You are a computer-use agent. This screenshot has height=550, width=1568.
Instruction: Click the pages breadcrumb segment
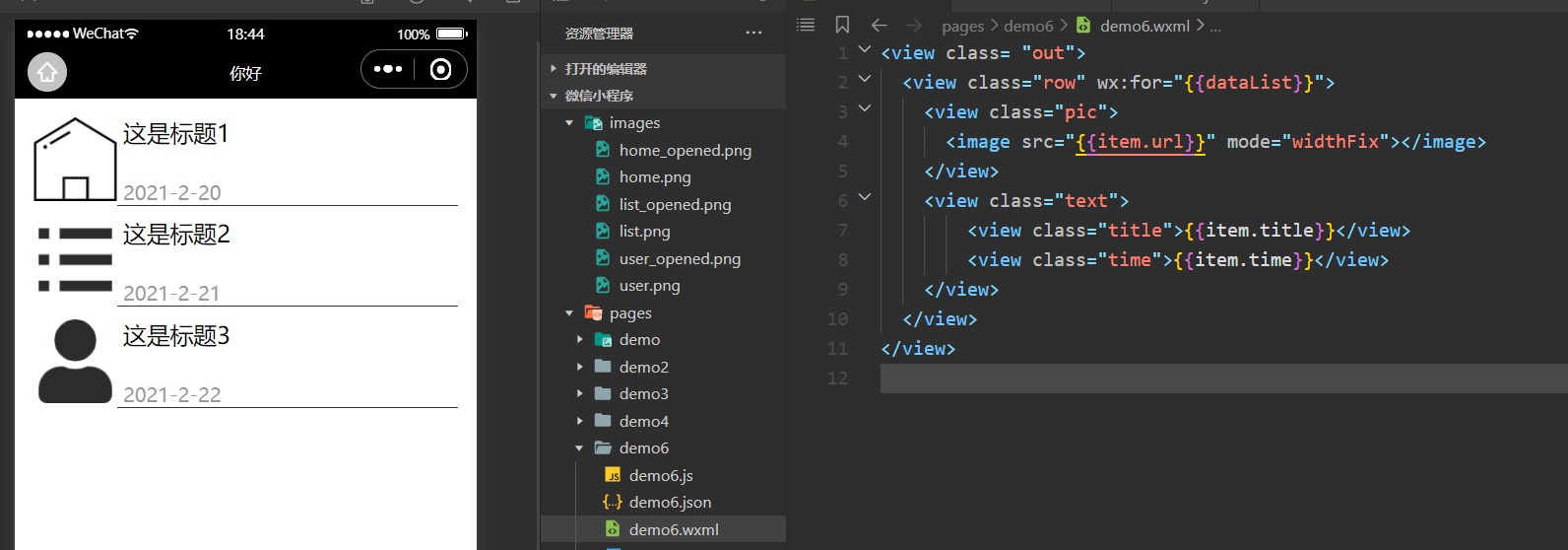tap(962, 27)
